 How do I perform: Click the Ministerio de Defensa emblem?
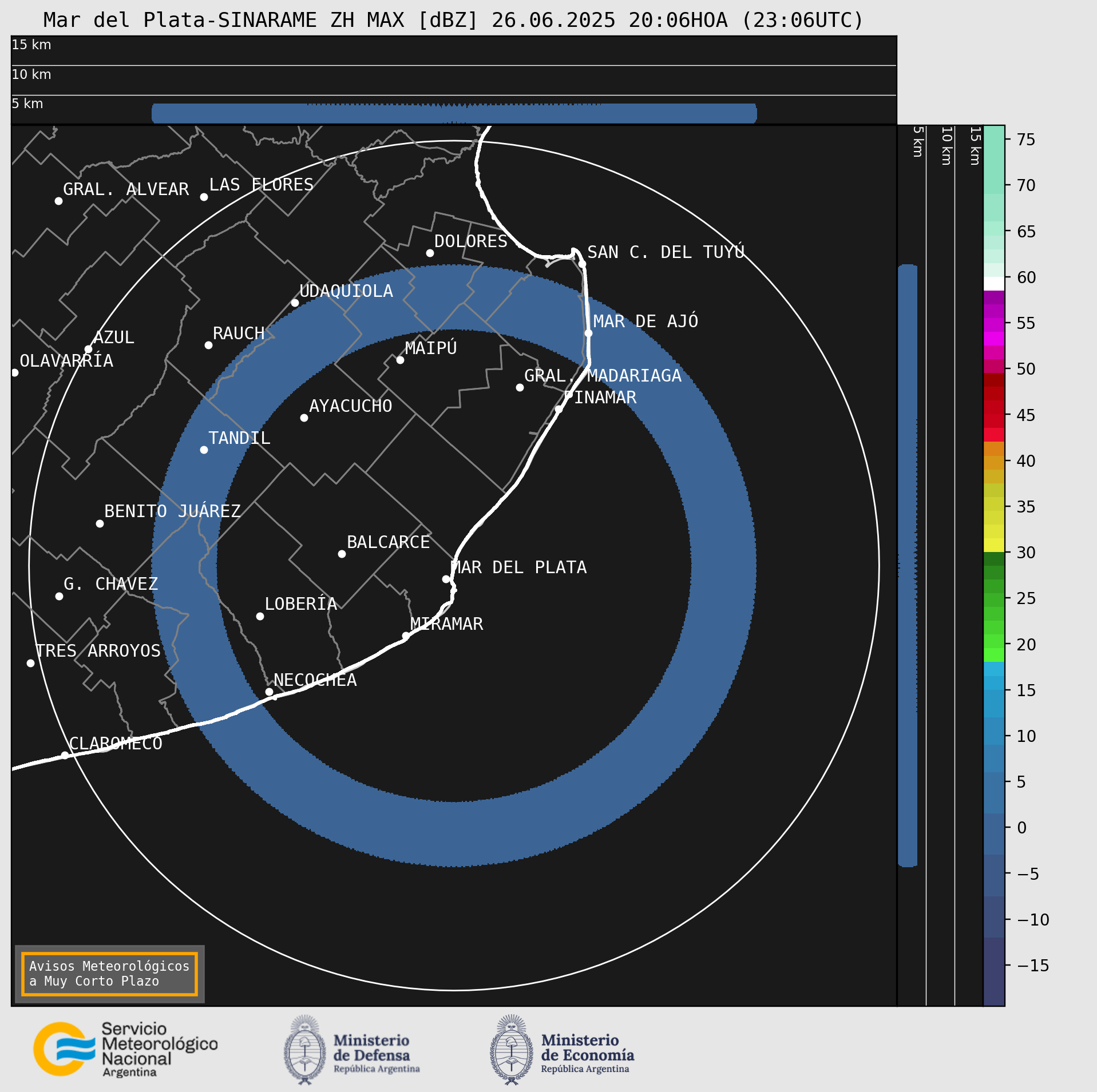point(305,1050)
